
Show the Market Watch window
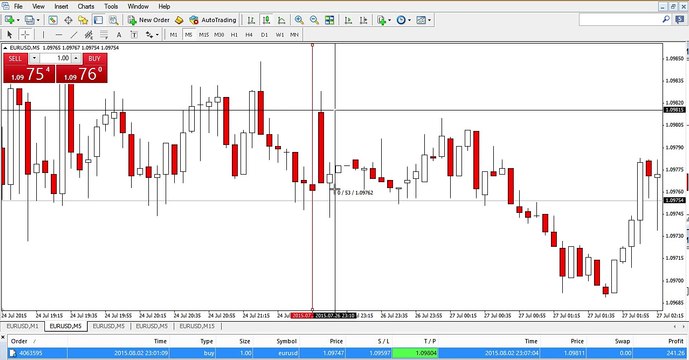point(53,20)
